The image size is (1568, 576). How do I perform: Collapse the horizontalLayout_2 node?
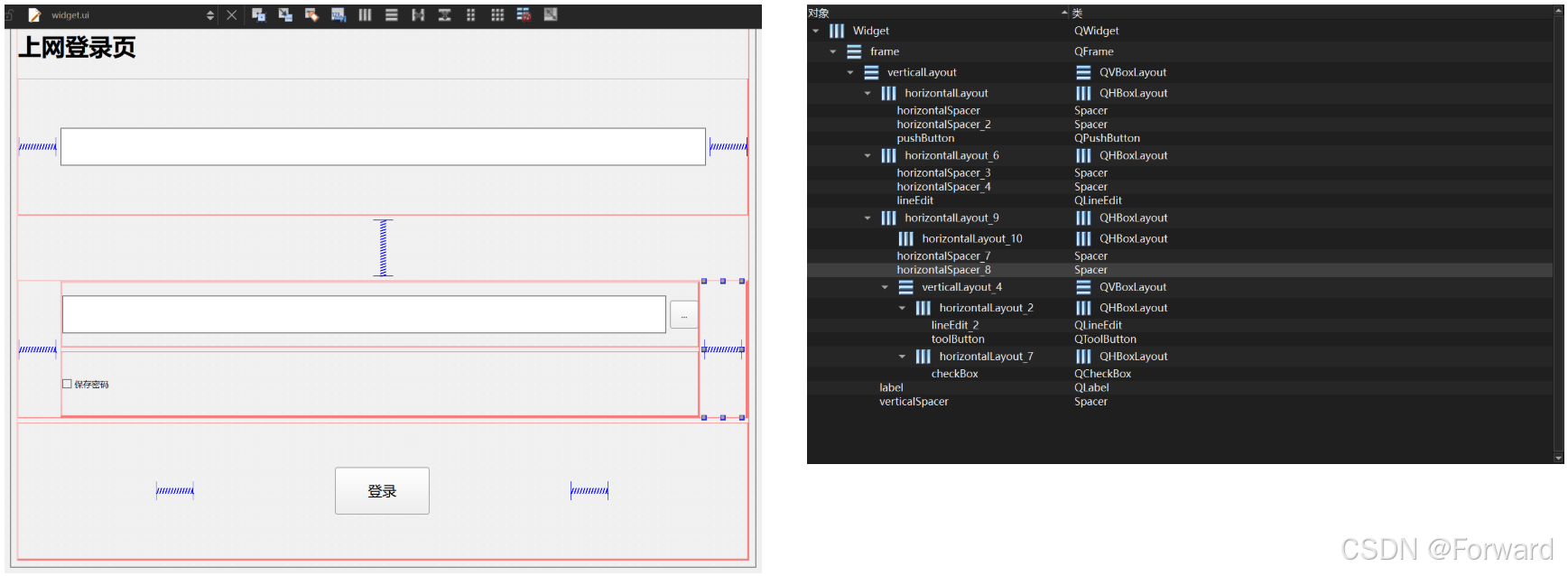click(902, 308)
